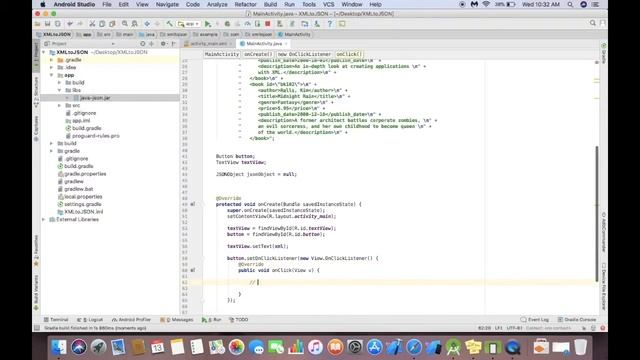Open the Project panel gear settings
The width and height of the screenshot is (640, 360).
pos(163,44)
